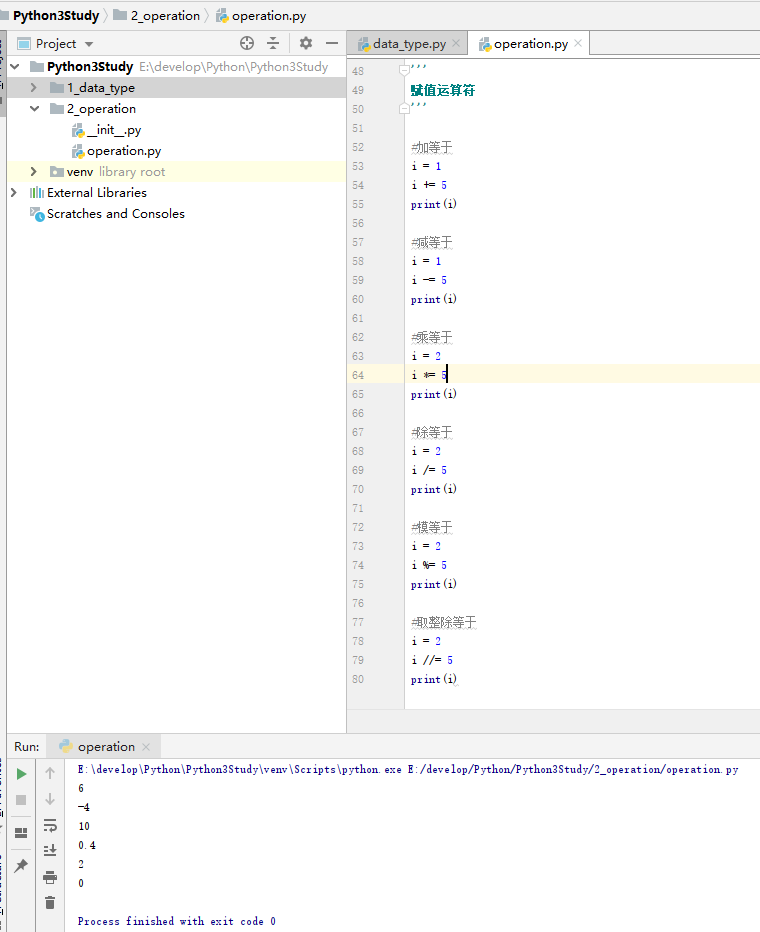Open __init__.py in project tree
The width and height of the screenshot is (760, 932).
coord(113,130)
